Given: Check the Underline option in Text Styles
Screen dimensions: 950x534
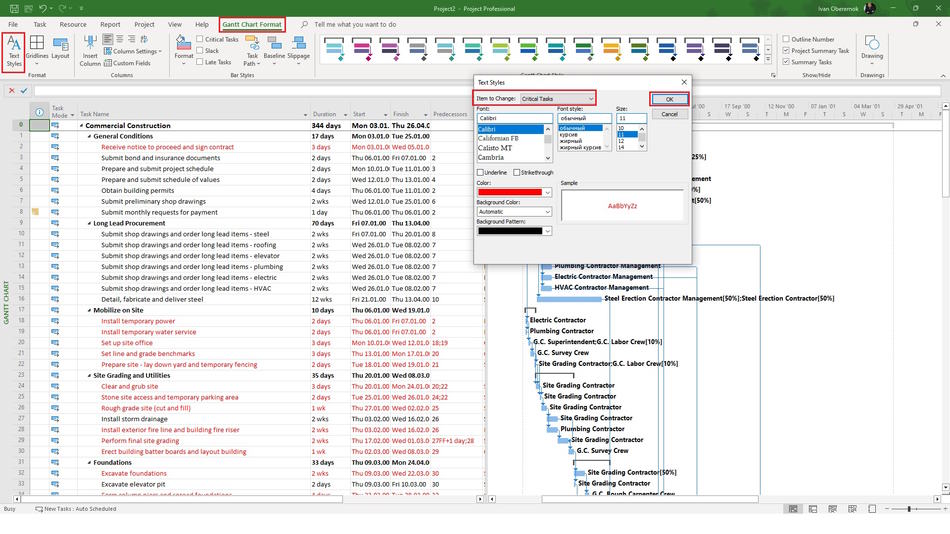Looking at the screenshot, I should point(480,173).
